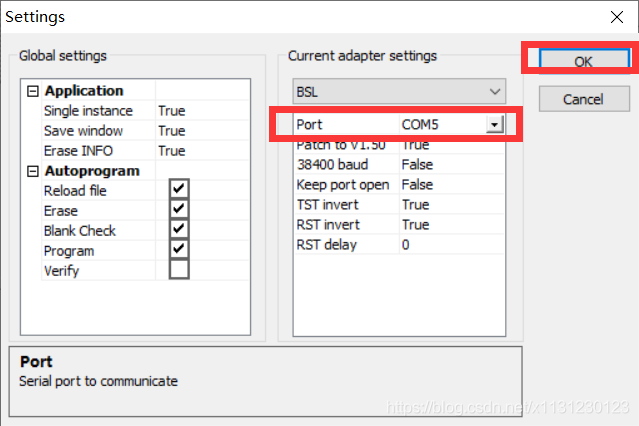This screenshot has width=639, height=426.
Task: Collapse the Application section
Action: click(32, 91)
